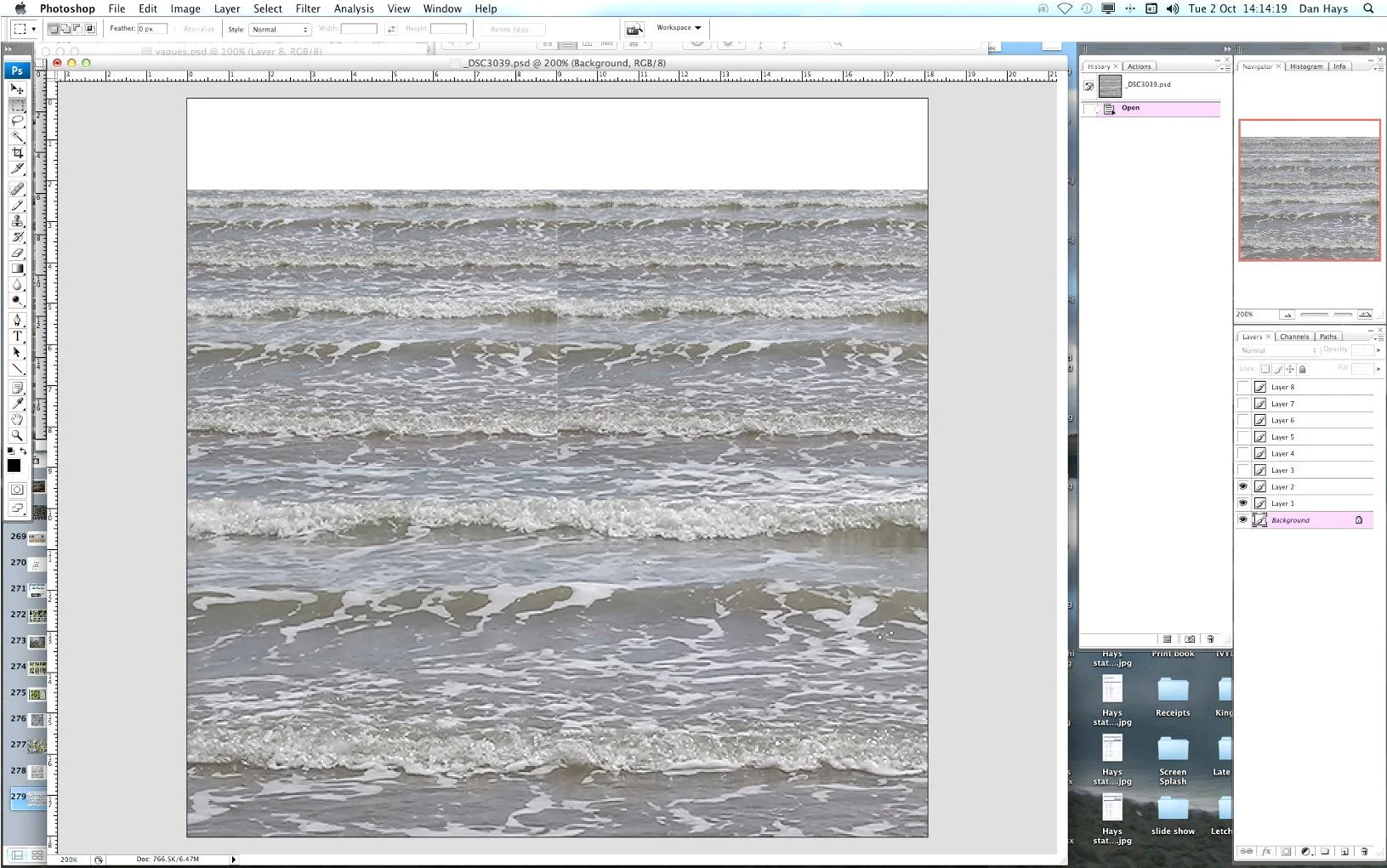Select the Notes tool
1387x868 pixels.
pos(17,388)
